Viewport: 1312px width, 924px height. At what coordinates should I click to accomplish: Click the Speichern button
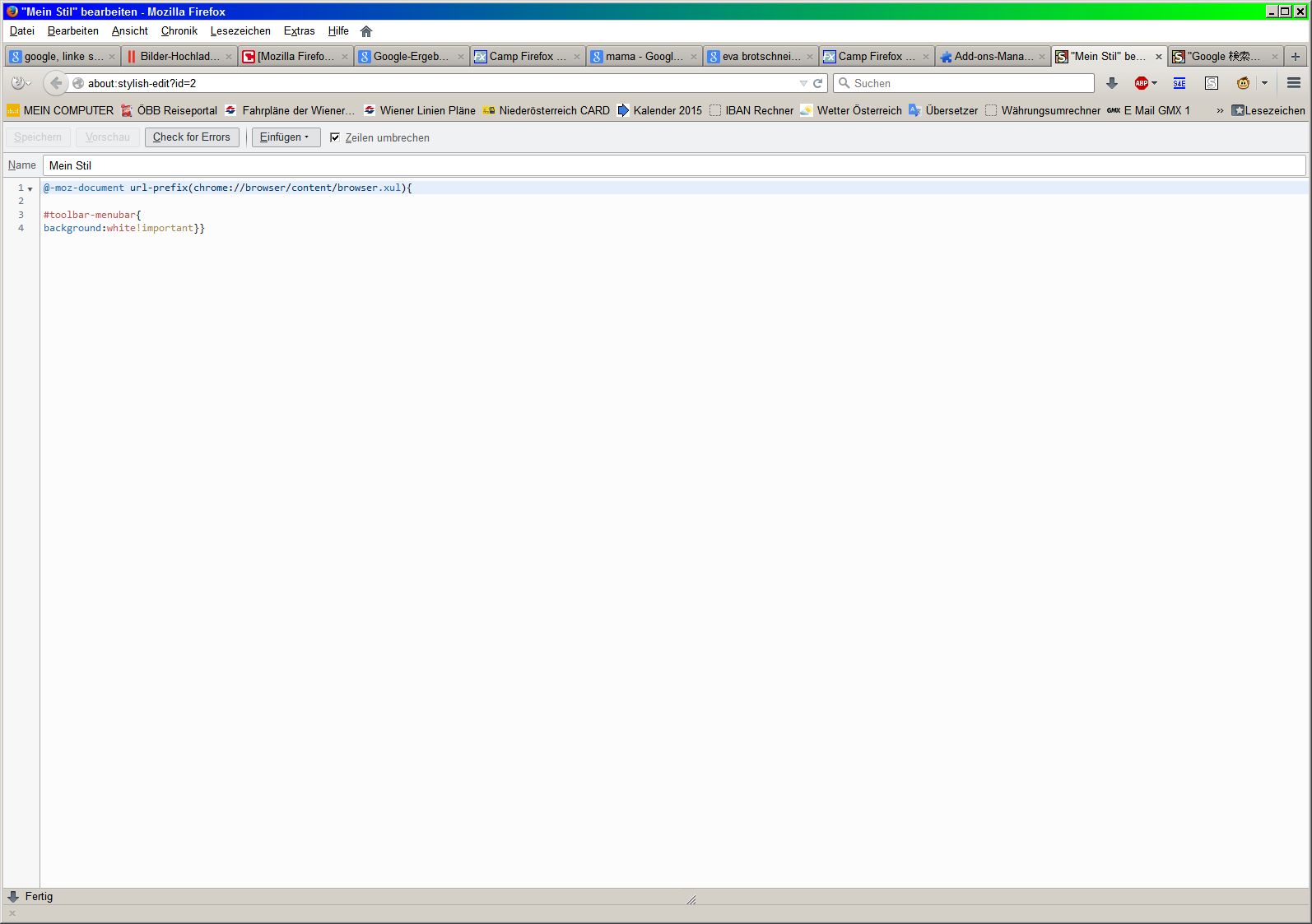click(x=38, y=137)
